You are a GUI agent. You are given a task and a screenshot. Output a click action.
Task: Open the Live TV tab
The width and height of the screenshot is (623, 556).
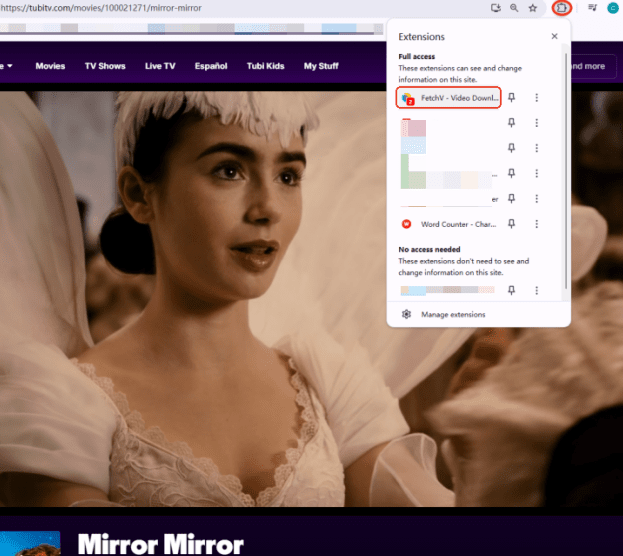tap(160, 66)
